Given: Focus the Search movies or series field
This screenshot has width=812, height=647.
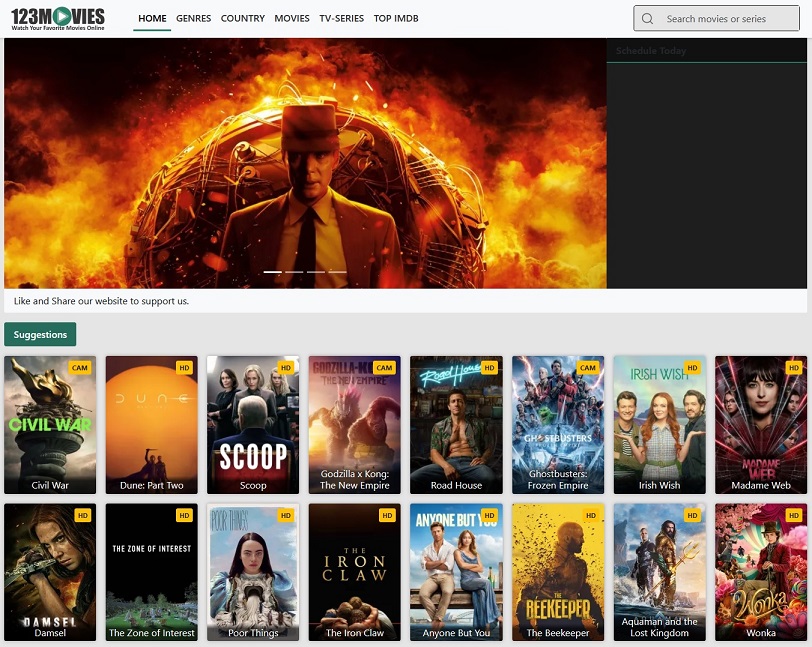Looking at the screenshot, I should coord(716,19).
